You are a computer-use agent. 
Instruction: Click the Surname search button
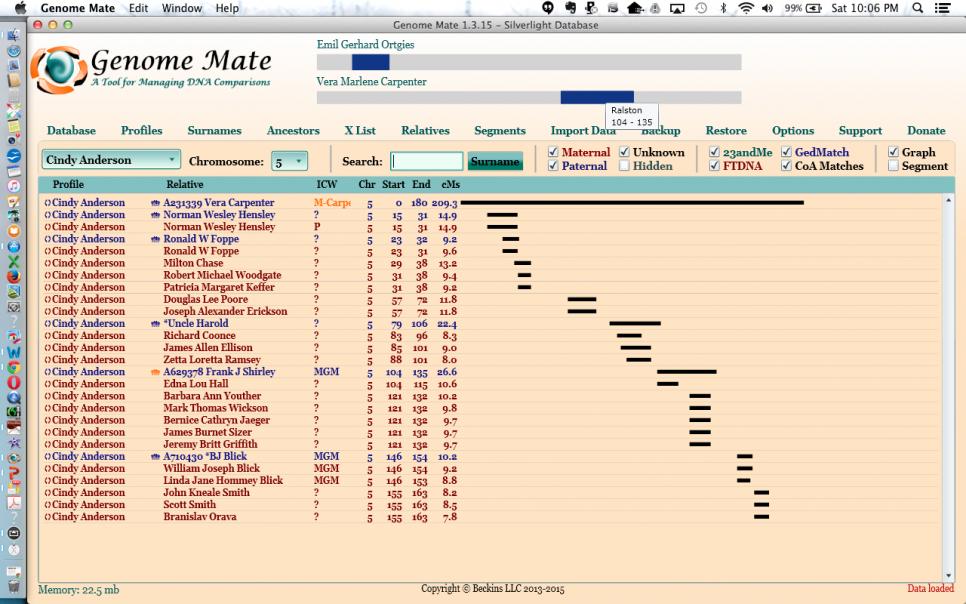495,161
